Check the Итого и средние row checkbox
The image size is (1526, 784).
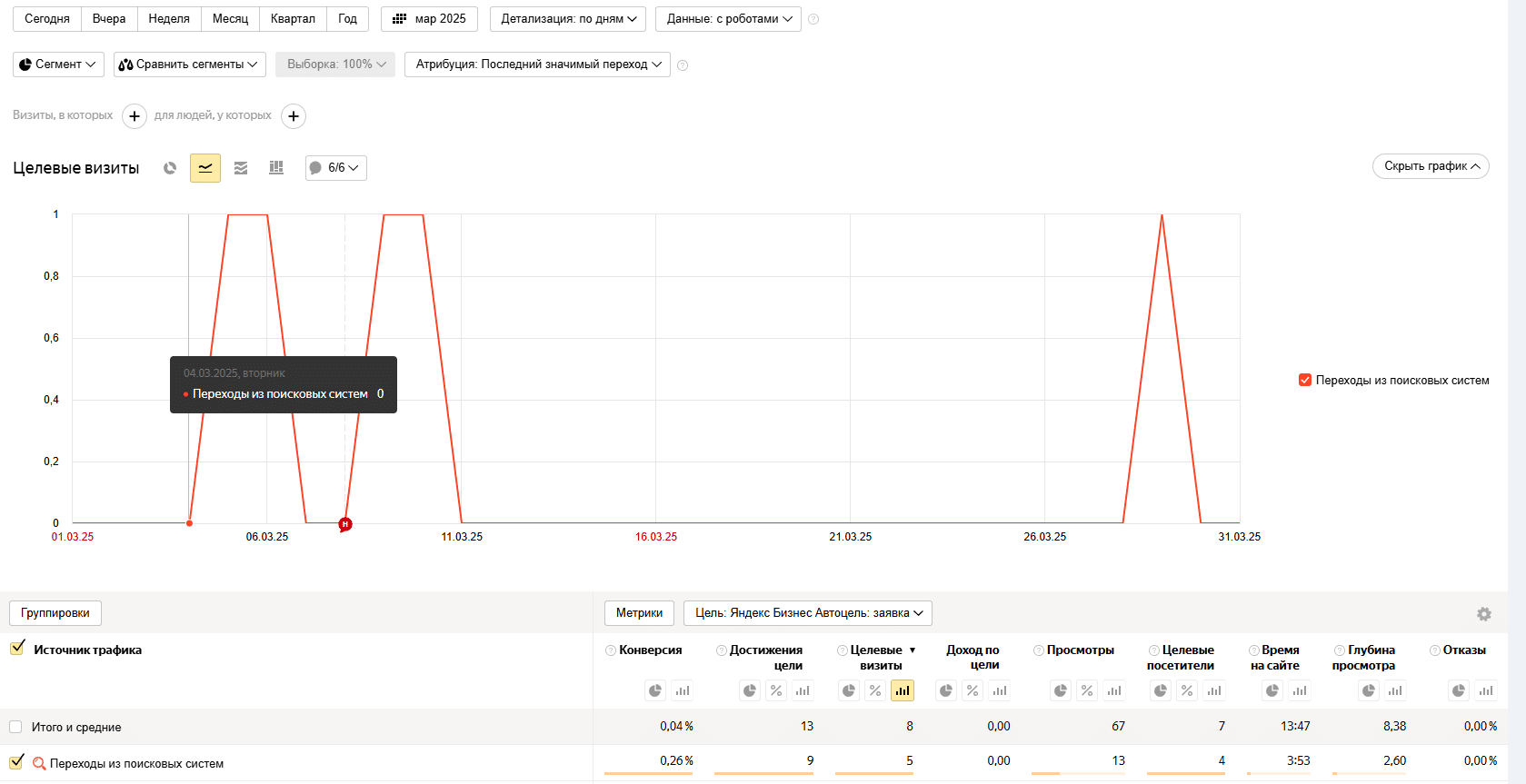point(15,727)
